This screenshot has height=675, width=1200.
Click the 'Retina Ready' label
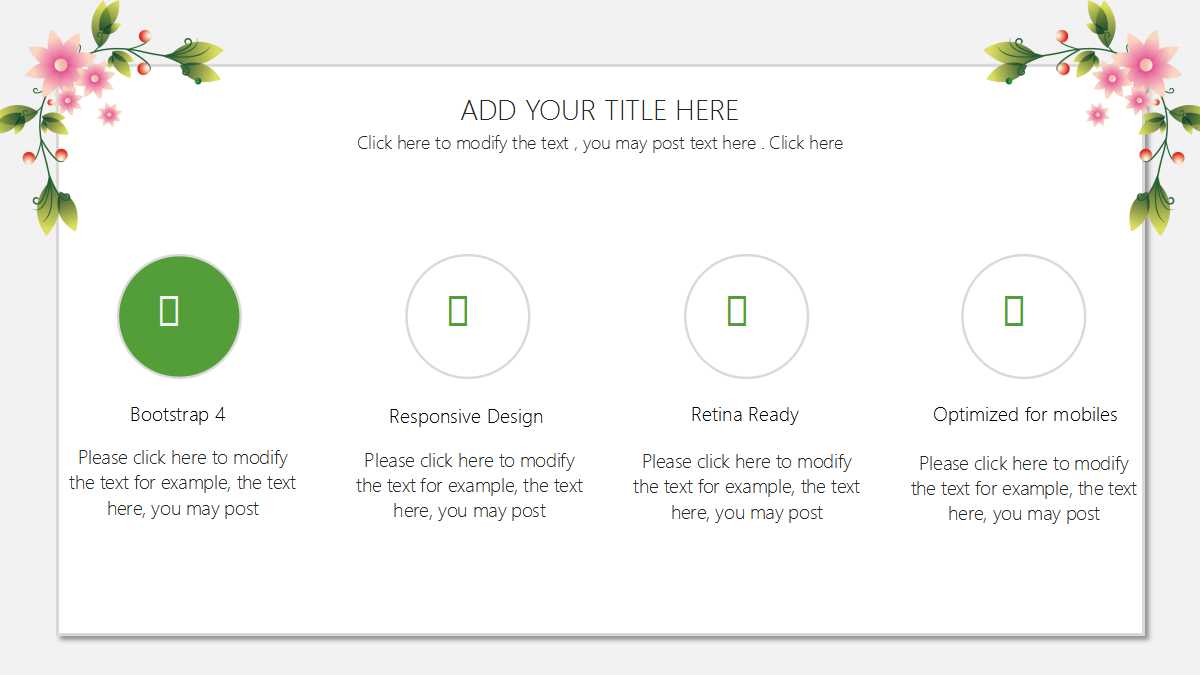pyautogui.click(x=745, y=414)
